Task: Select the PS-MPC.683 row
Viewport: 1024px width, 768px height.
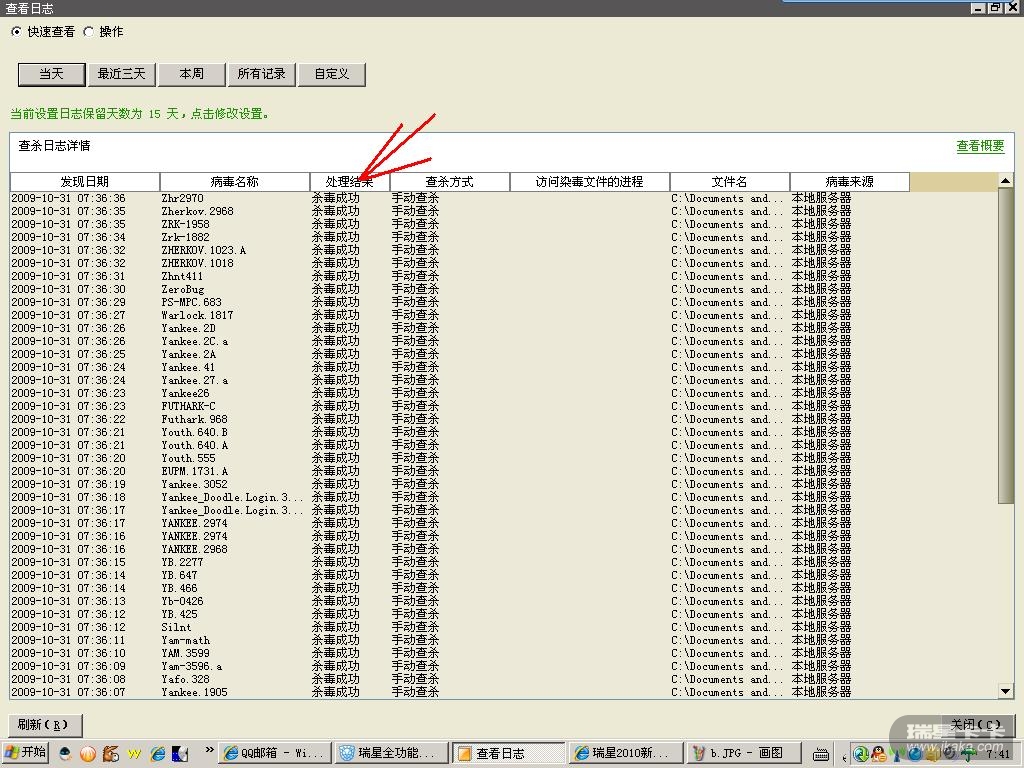Action: tap(460, 302)
